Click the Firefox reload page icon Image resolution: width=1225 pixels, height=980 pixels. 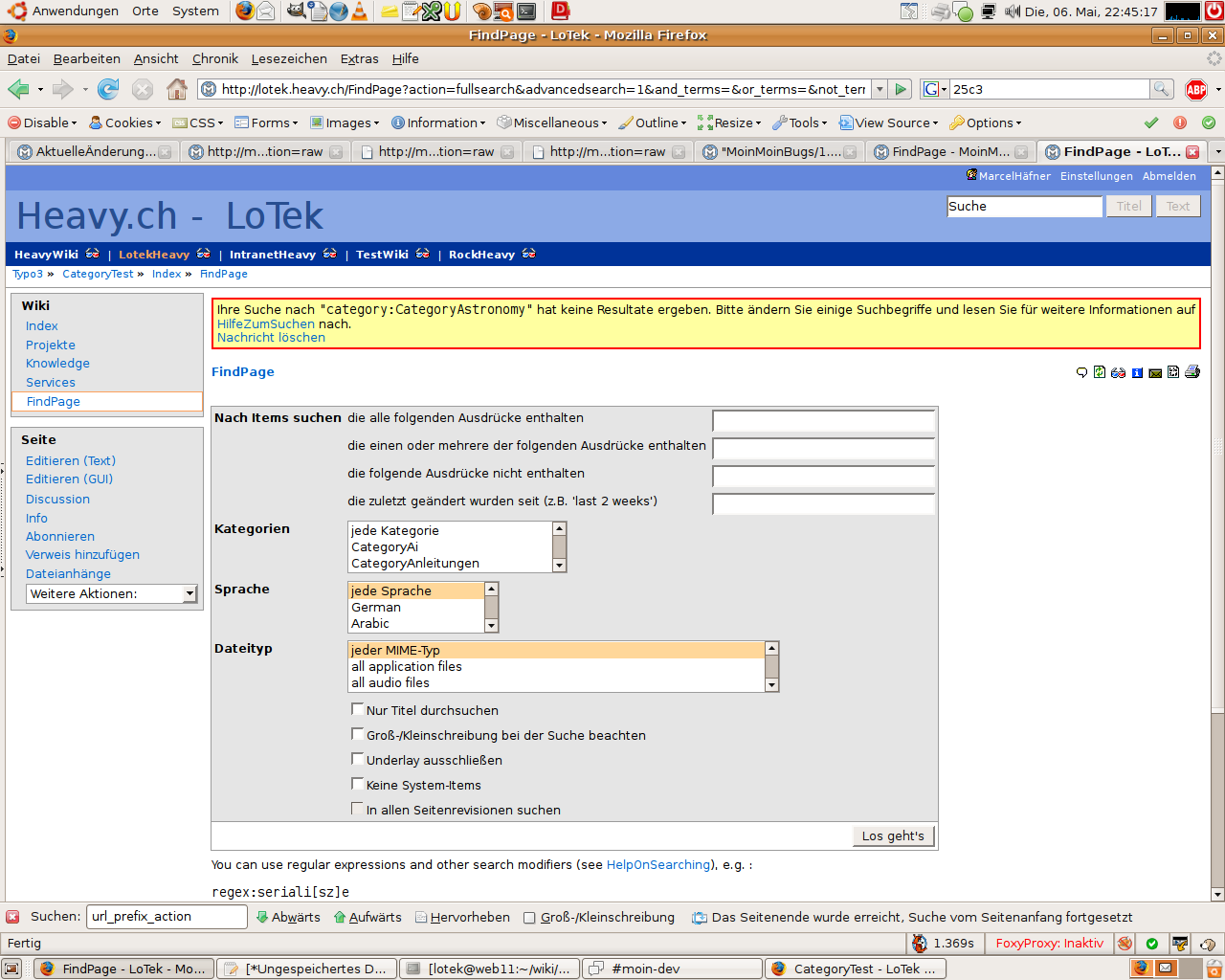(108, 89)
